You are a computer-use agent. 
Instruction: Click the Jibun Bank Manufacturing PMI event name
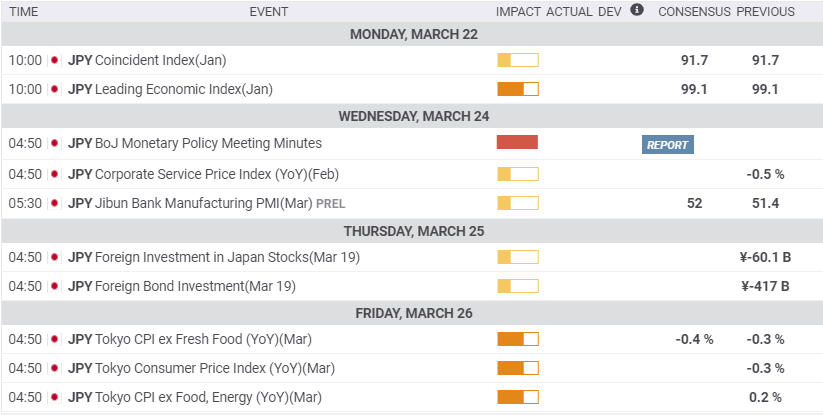pyautogui.click(x=203, y=203)
